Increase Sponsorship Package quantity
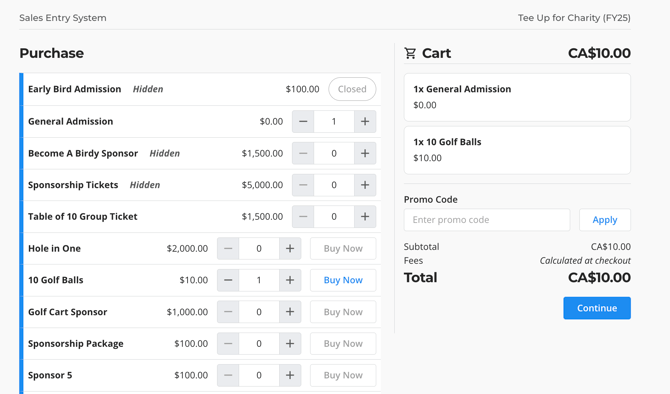This screenshot has width=670, height=394. pyautogui.click(x=290, y=344)
